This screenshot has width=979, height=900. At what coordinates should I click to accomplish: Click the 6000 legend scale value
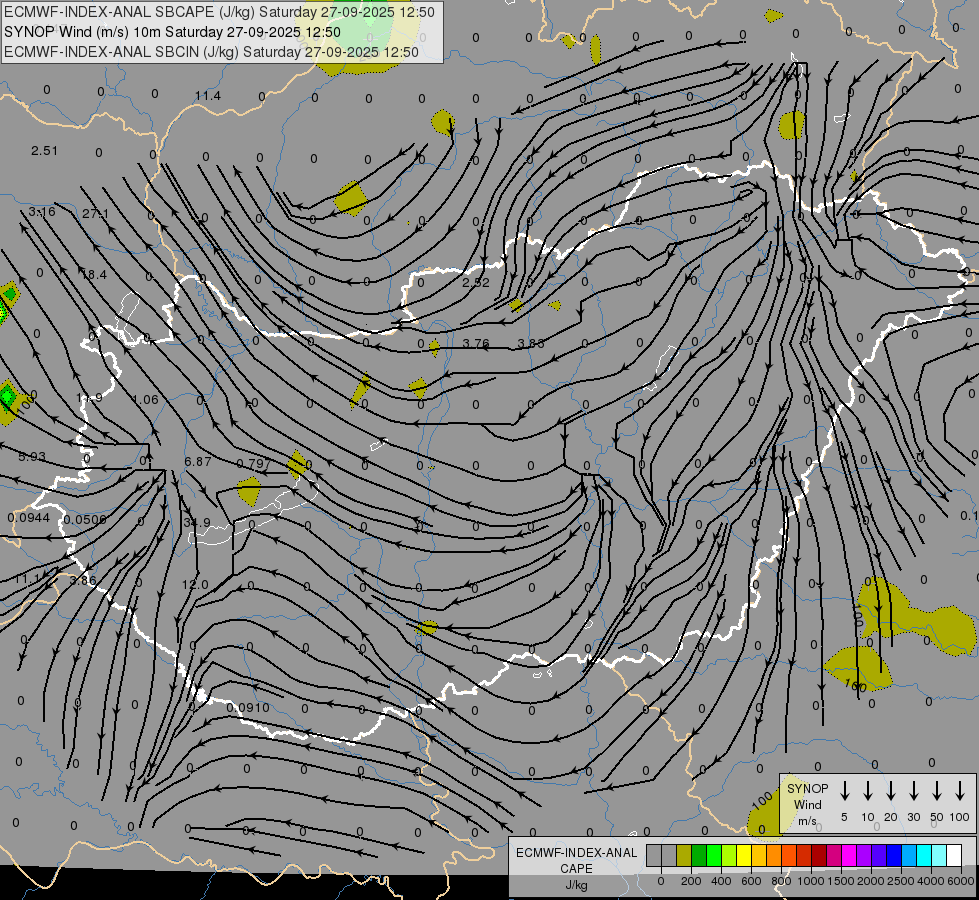pyautogui.click(x=961, y=881)
